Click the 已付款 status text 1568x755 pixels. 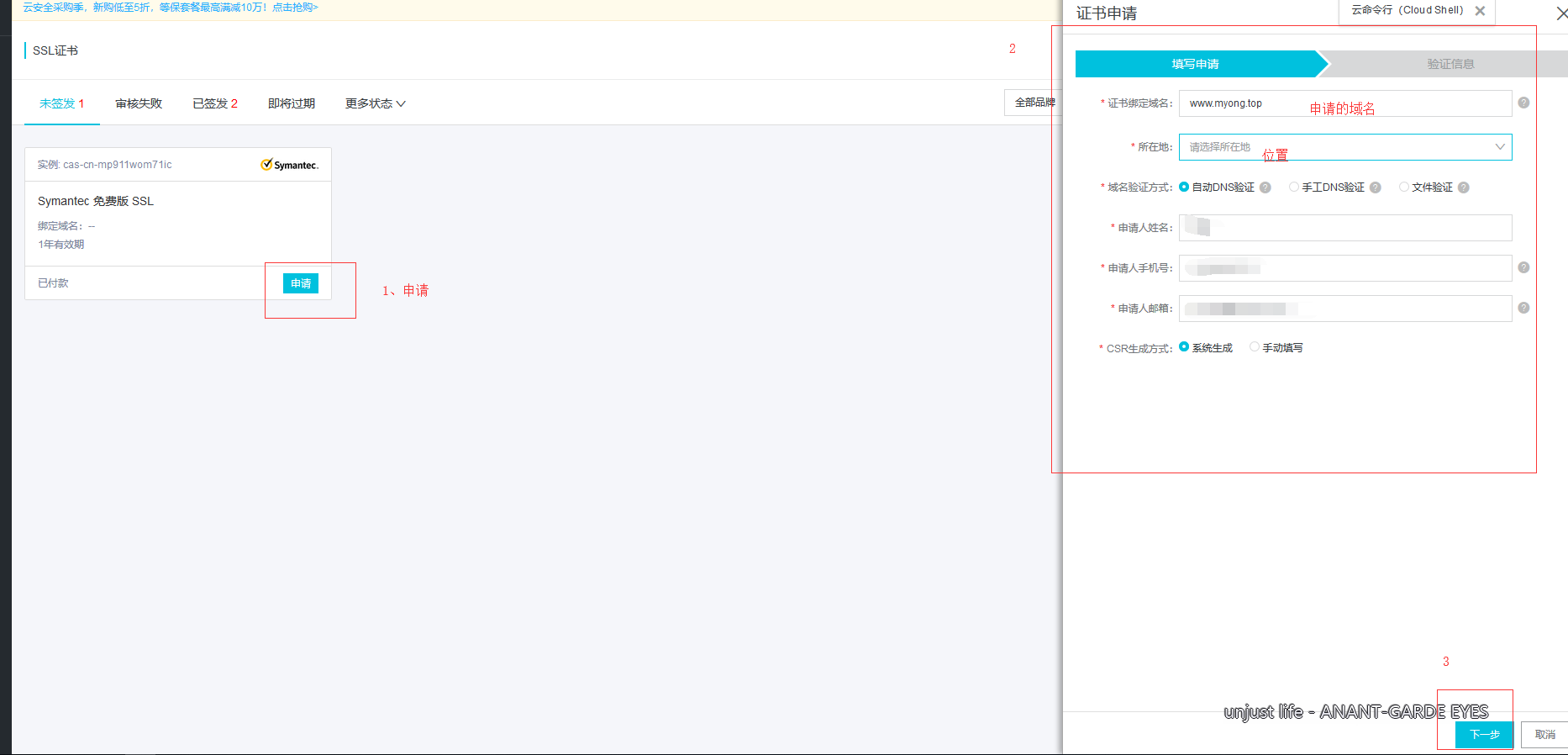[x=53, y=283]
